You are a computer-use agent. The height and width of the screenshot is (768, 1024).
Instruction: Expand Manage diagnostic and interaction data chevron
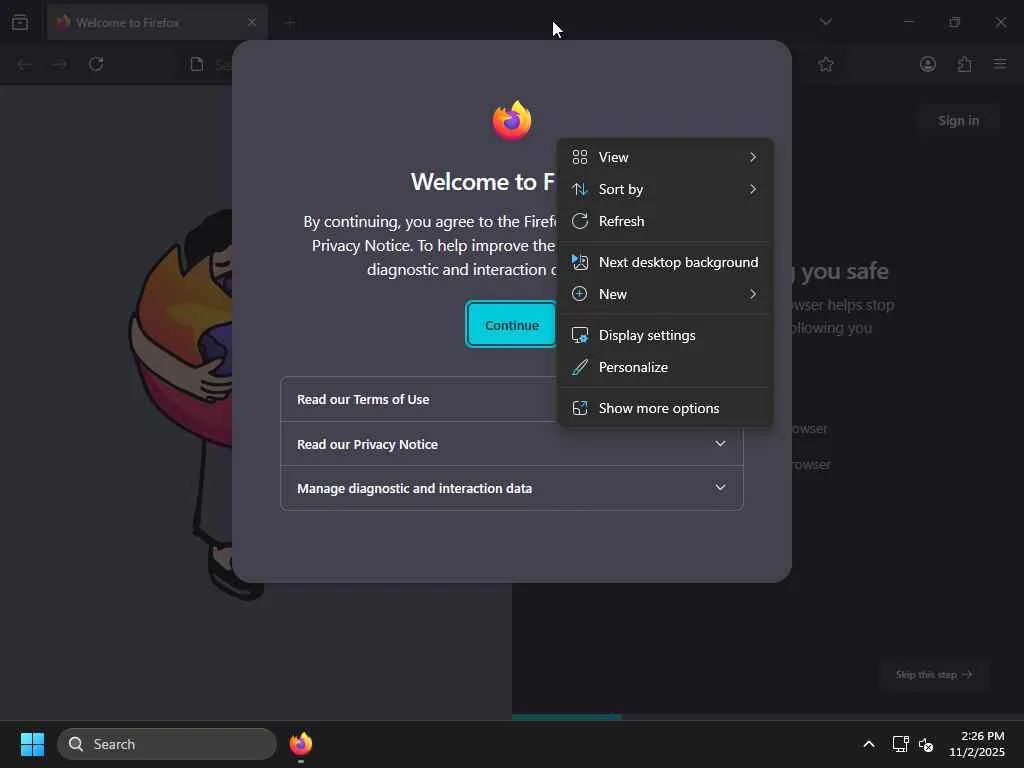[720, 488]
